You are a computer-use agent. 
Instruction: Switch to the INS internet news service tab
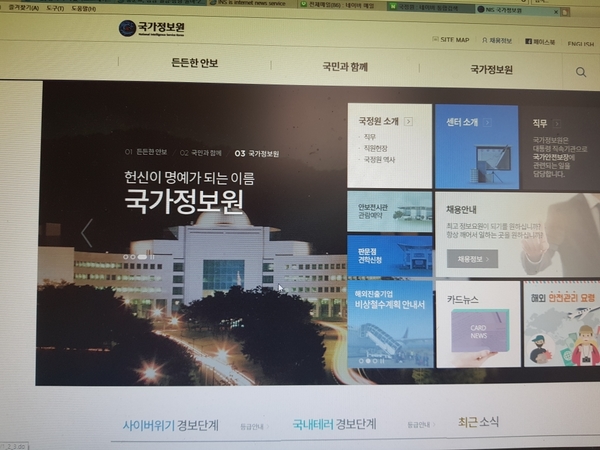coord(252,3)
